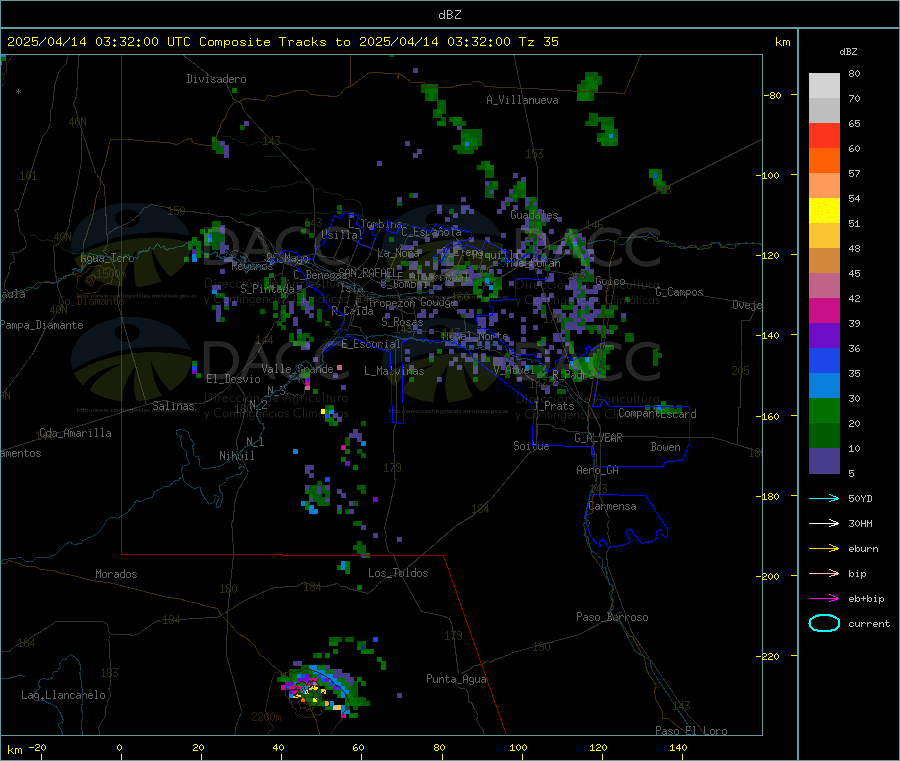Click the magenta swatch in dBZ color scale
Image resolution: width=900 pixels, height=761 pixels.
pyautogui.click(x=824, y=310)
